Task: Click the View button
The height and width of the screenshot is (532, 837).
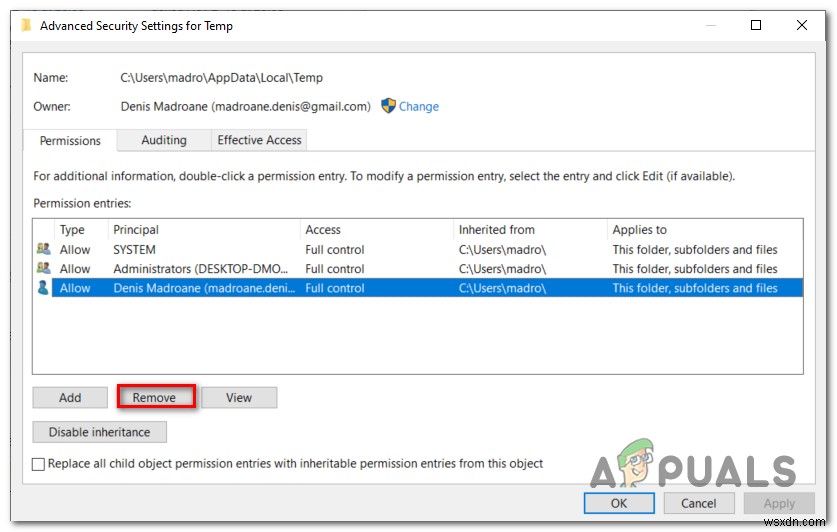Action: point(239,398)
